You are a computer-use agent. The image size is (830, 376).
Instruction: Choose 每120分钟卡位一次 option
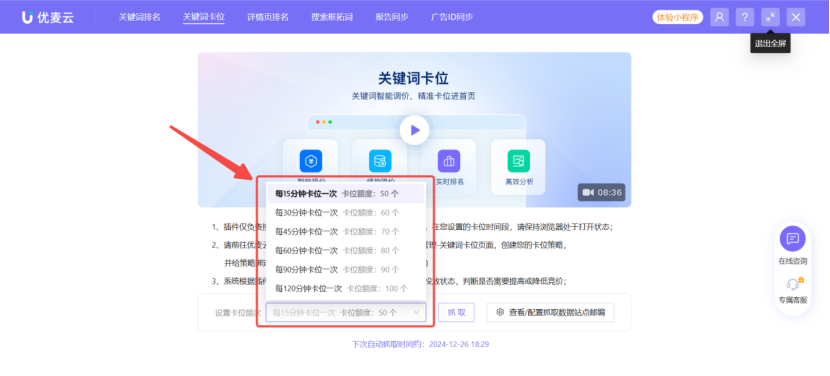pos(346,289)
